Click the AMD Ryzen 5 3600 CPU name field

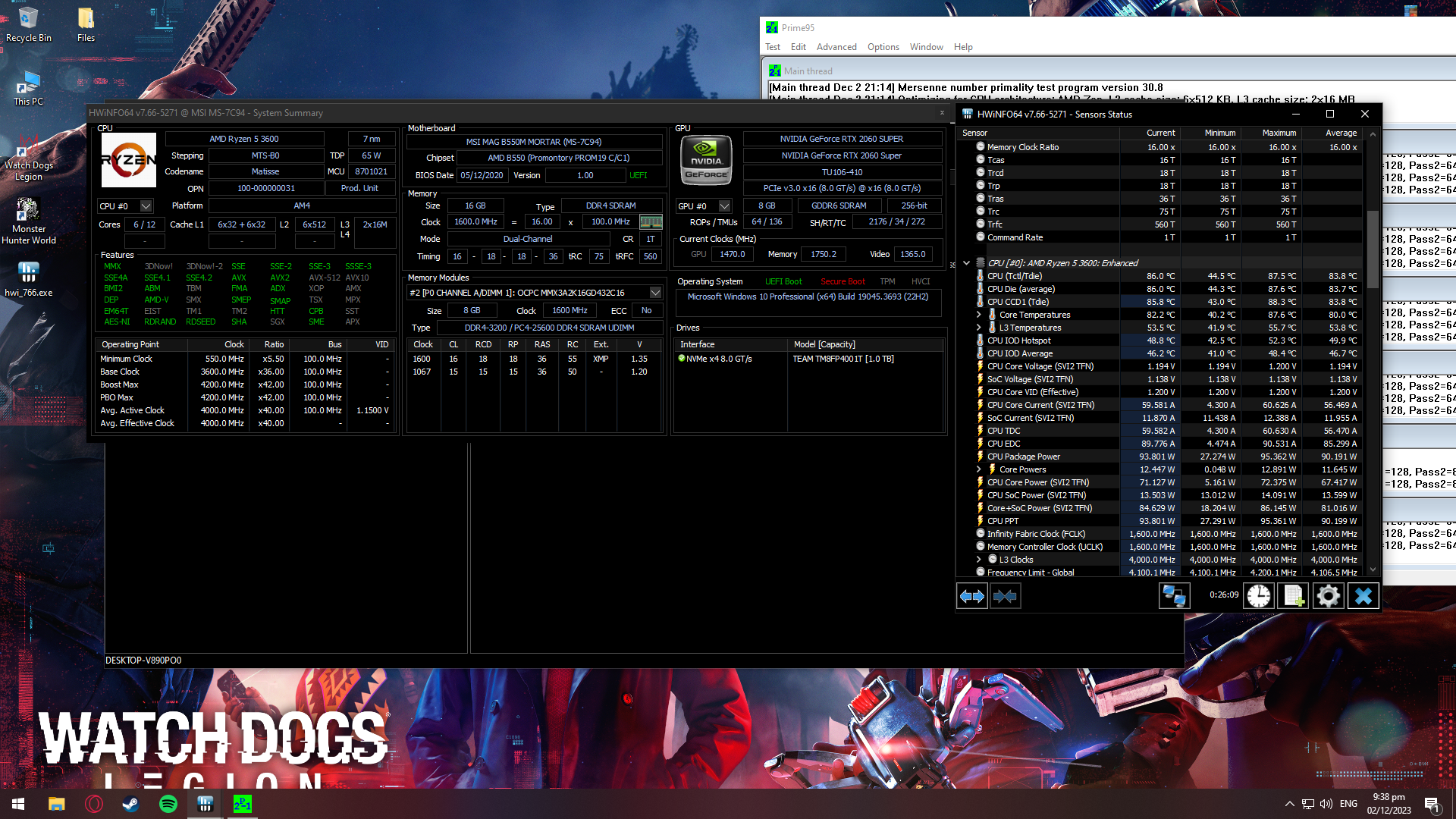point(244,139)
